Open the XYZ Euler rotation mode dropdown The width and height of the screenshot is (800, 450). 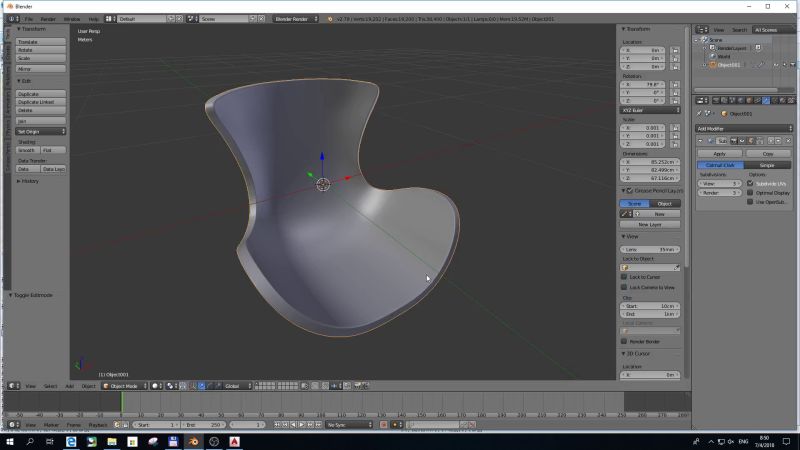tap(650, 110)
